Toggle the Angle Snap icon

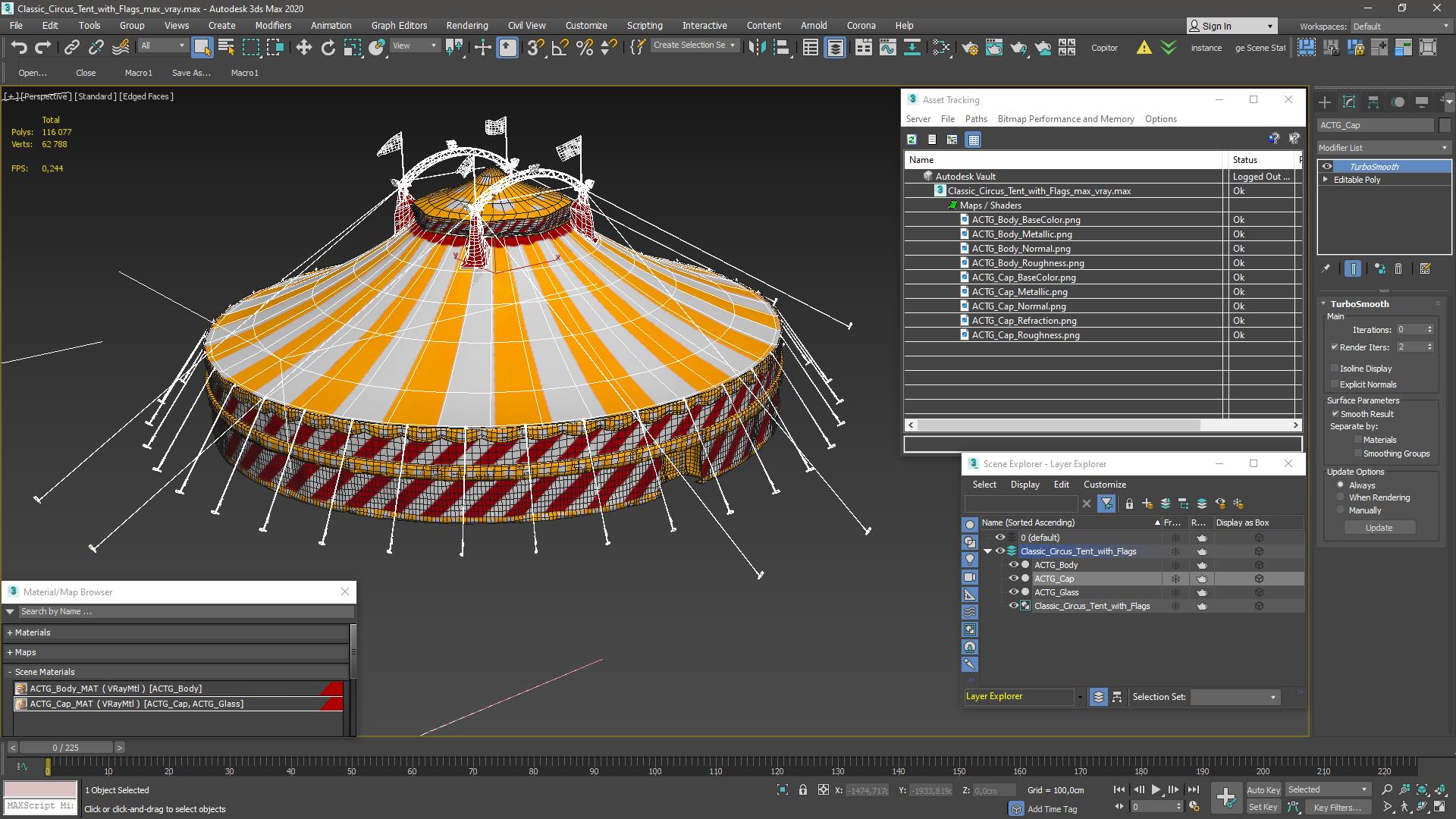point(560,47)
